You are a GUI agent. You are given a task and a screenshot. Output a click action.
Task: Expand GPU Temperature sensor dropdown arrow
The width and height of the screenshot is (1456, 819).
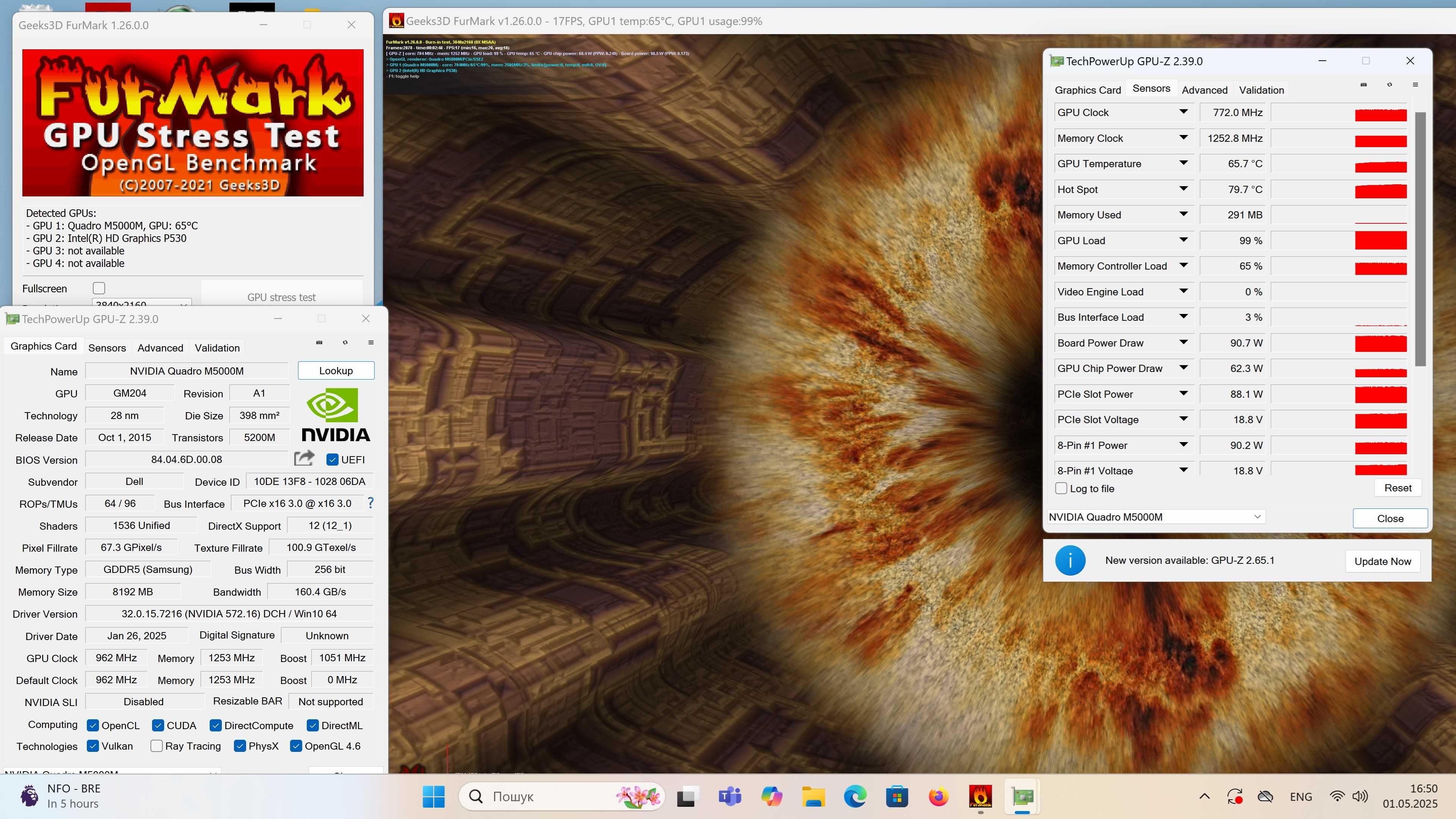(1183, 163)
